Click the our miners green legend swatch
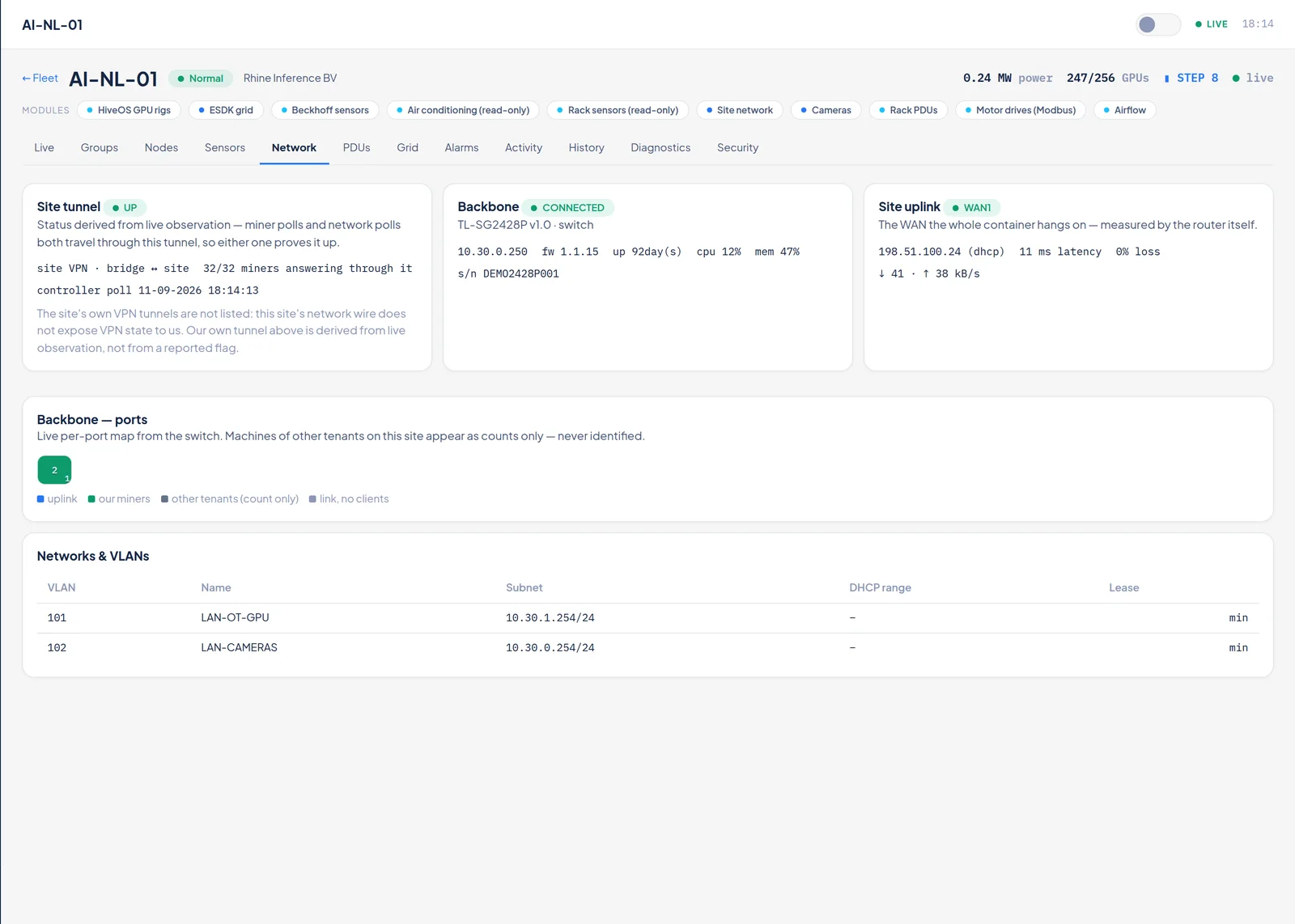The width and height of the screenshot is (1295, 924). pyautogui.click(x=91, y=499)
